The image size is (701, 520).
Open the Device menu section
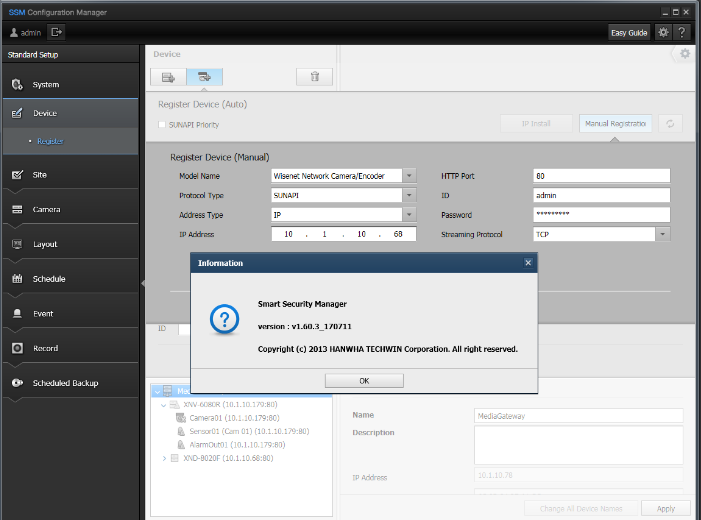tap(71, 113)
